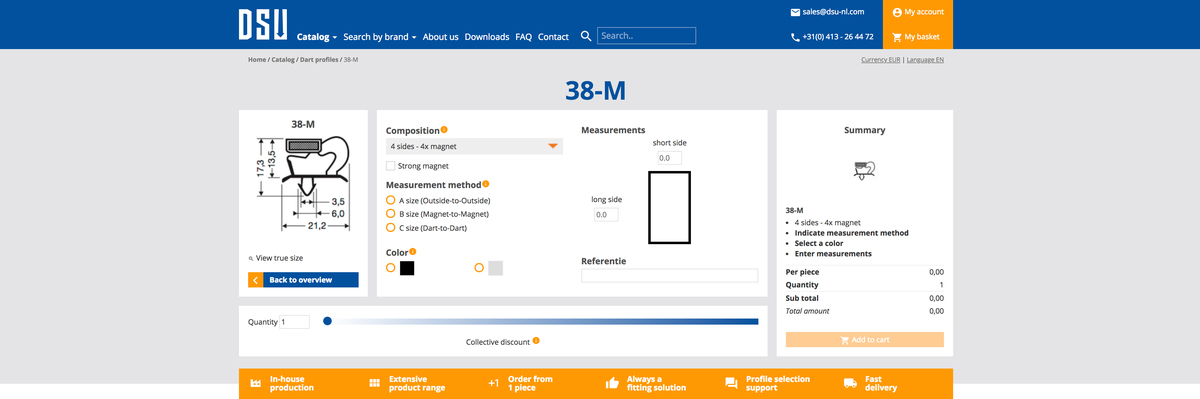Select C size (Dart-to-Dart) method

pyautogui.click(x=391, y=228)
